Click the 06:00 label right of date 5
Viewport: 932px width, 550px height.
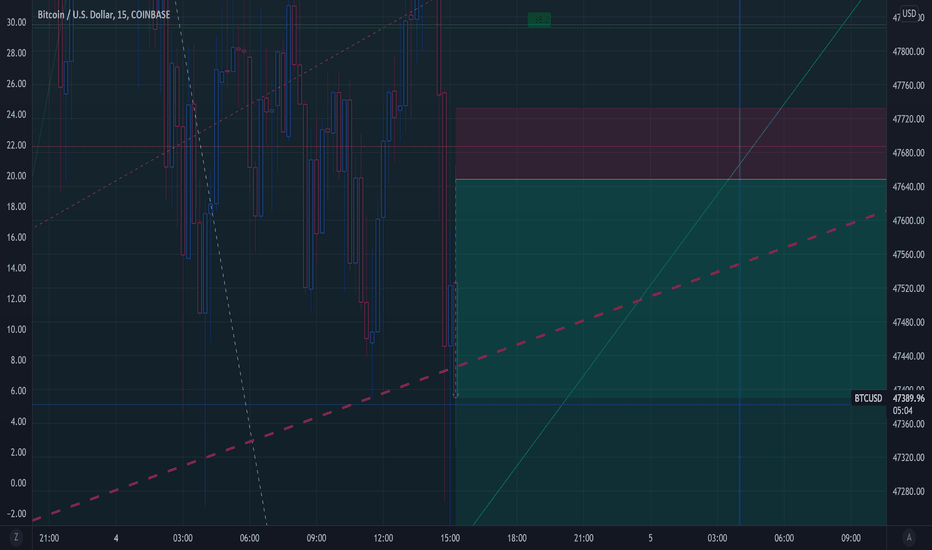[x=783, y=538]
